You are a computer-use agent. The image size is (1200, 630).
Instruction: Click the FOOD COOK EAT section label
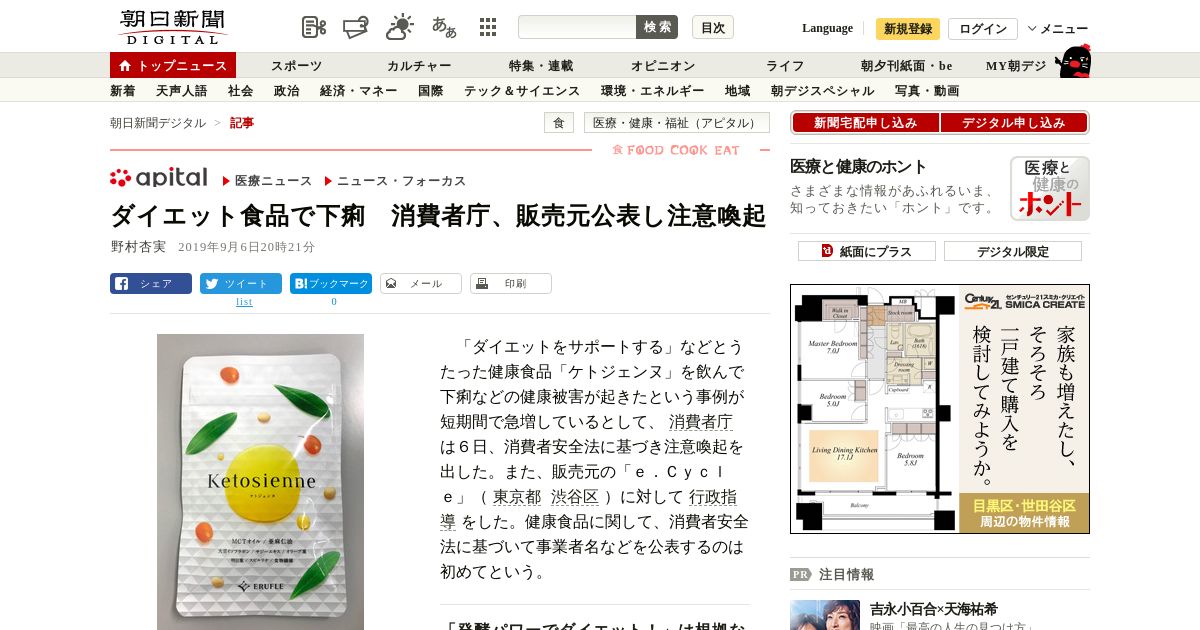[676, 150]
